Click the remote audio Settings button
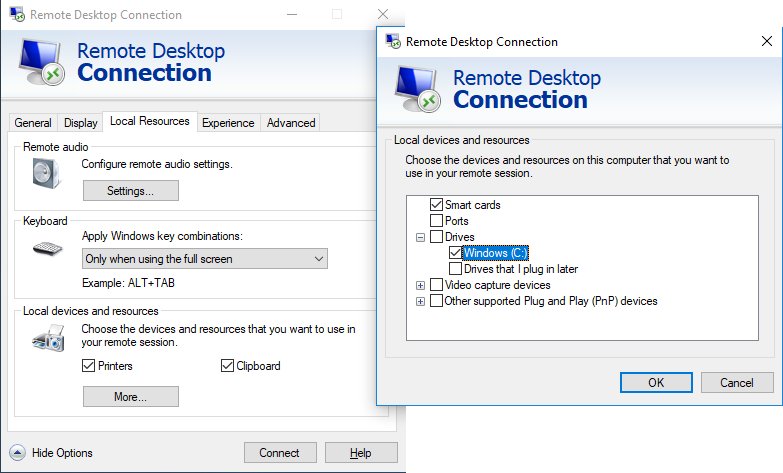 tap(131, 191)
